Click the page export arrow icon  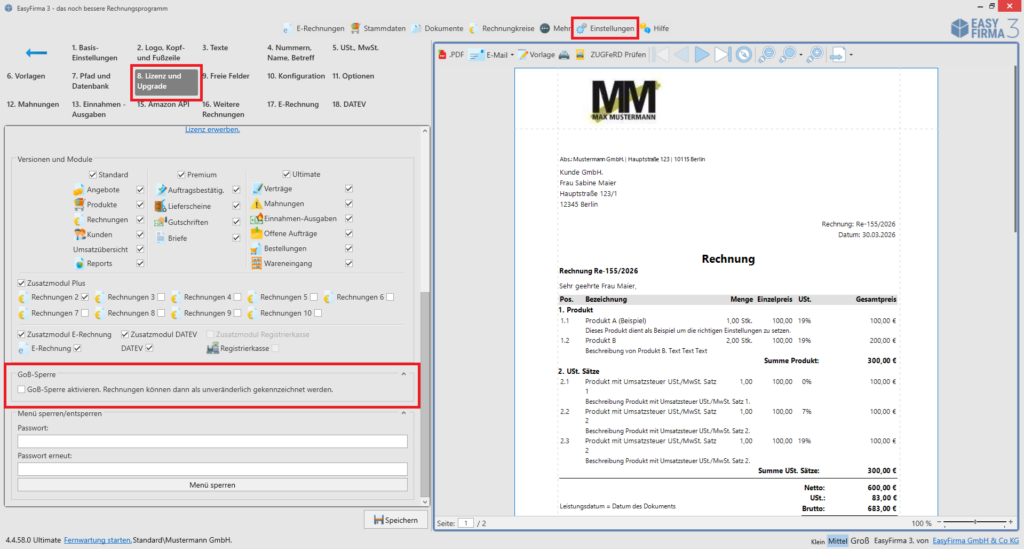point(837,55)
